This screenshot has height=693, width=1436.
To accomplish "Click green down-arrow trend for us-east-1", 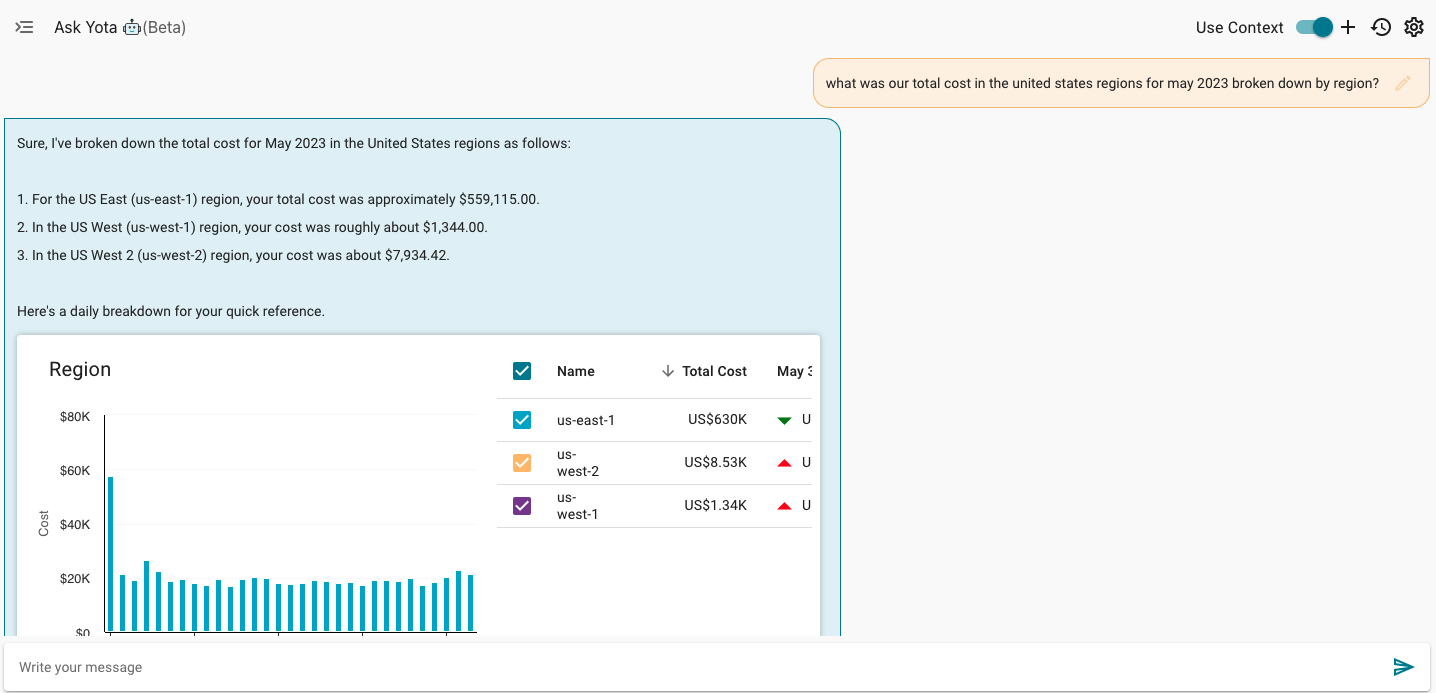I will click(784, 420).
